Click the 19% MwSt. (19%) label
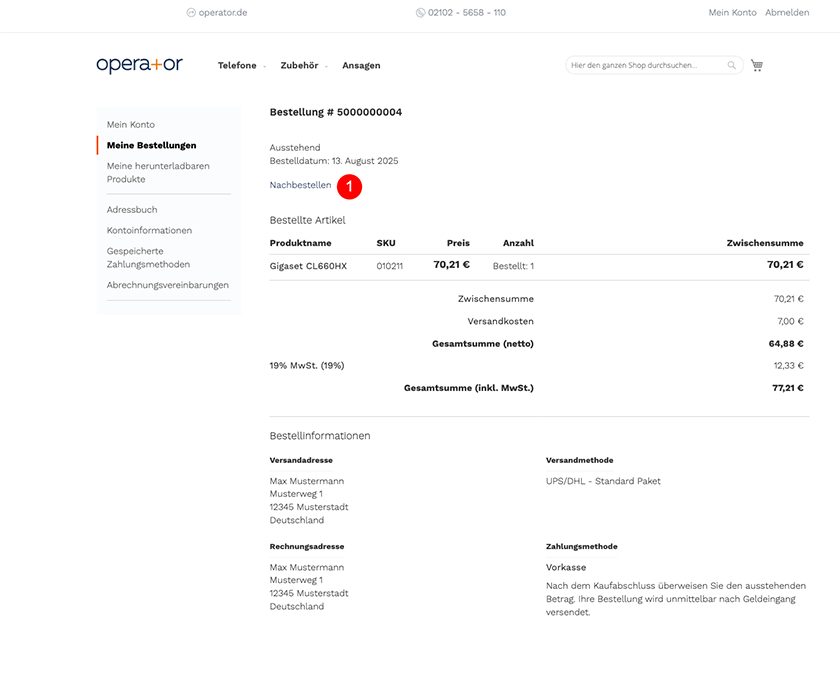Screen dimensions: 840x687 pyautogui.click(x=307, y=365)
